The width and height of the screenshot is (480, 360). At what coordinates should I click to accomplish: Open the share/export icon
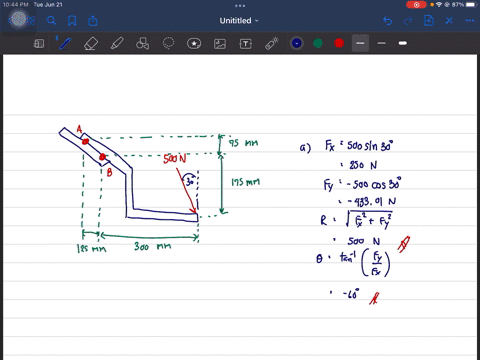[x=93, y=21]
